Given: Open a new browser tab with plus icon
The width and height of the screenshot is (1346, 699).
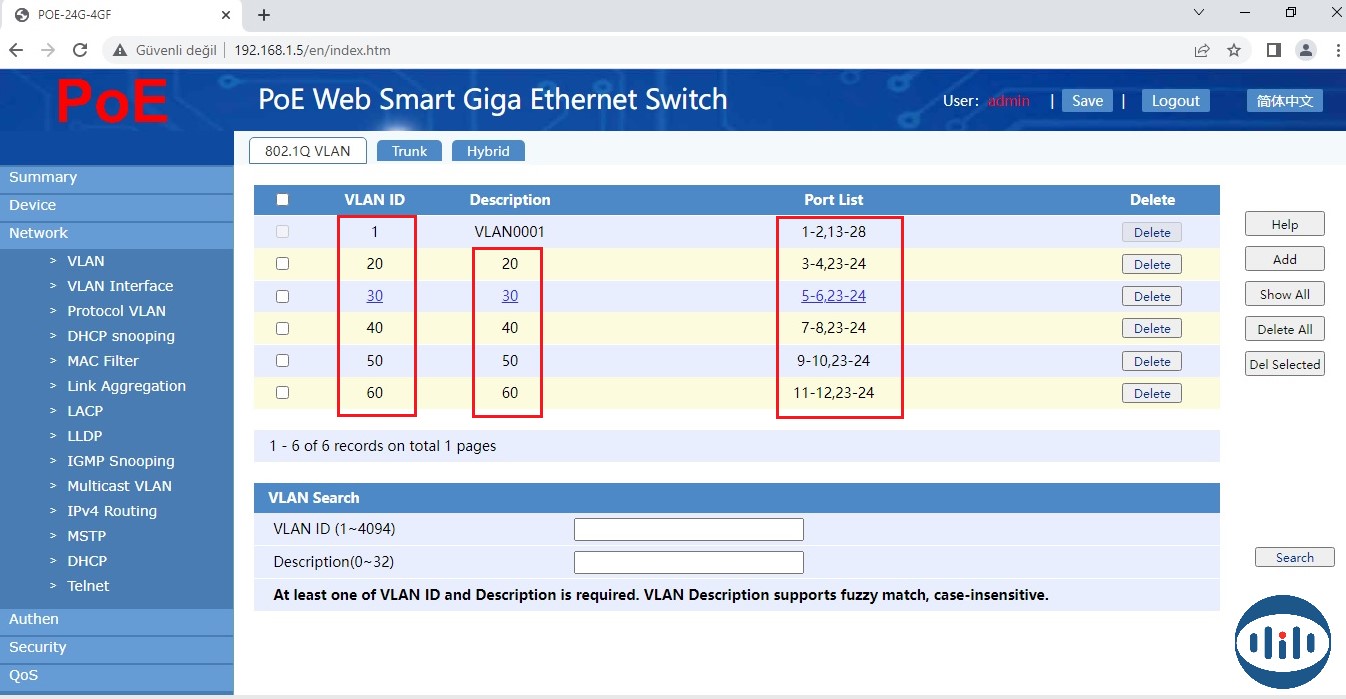Looking at the screenshot, I should point(264,15).
